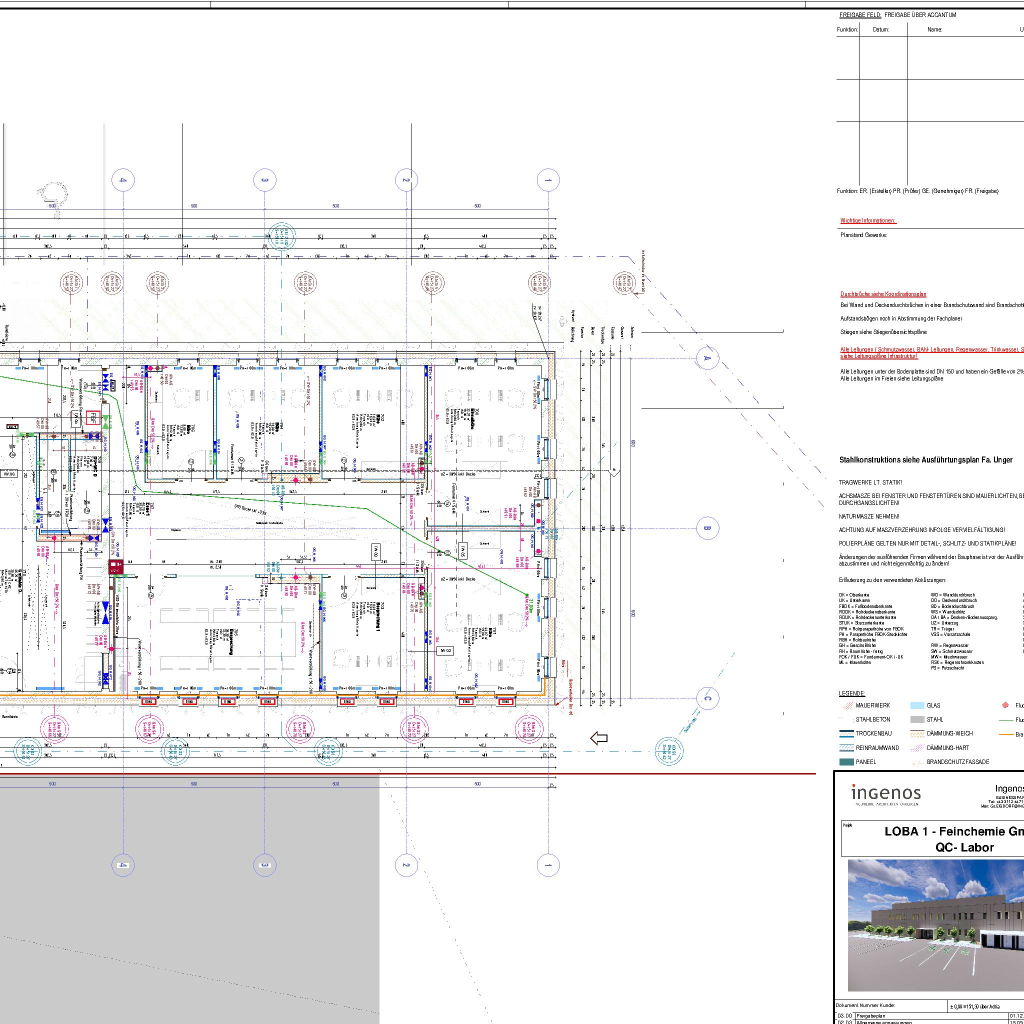Pick grid axis bubble C
The width and height of the screenshot is (1024, 1024).
pos(706,698)
